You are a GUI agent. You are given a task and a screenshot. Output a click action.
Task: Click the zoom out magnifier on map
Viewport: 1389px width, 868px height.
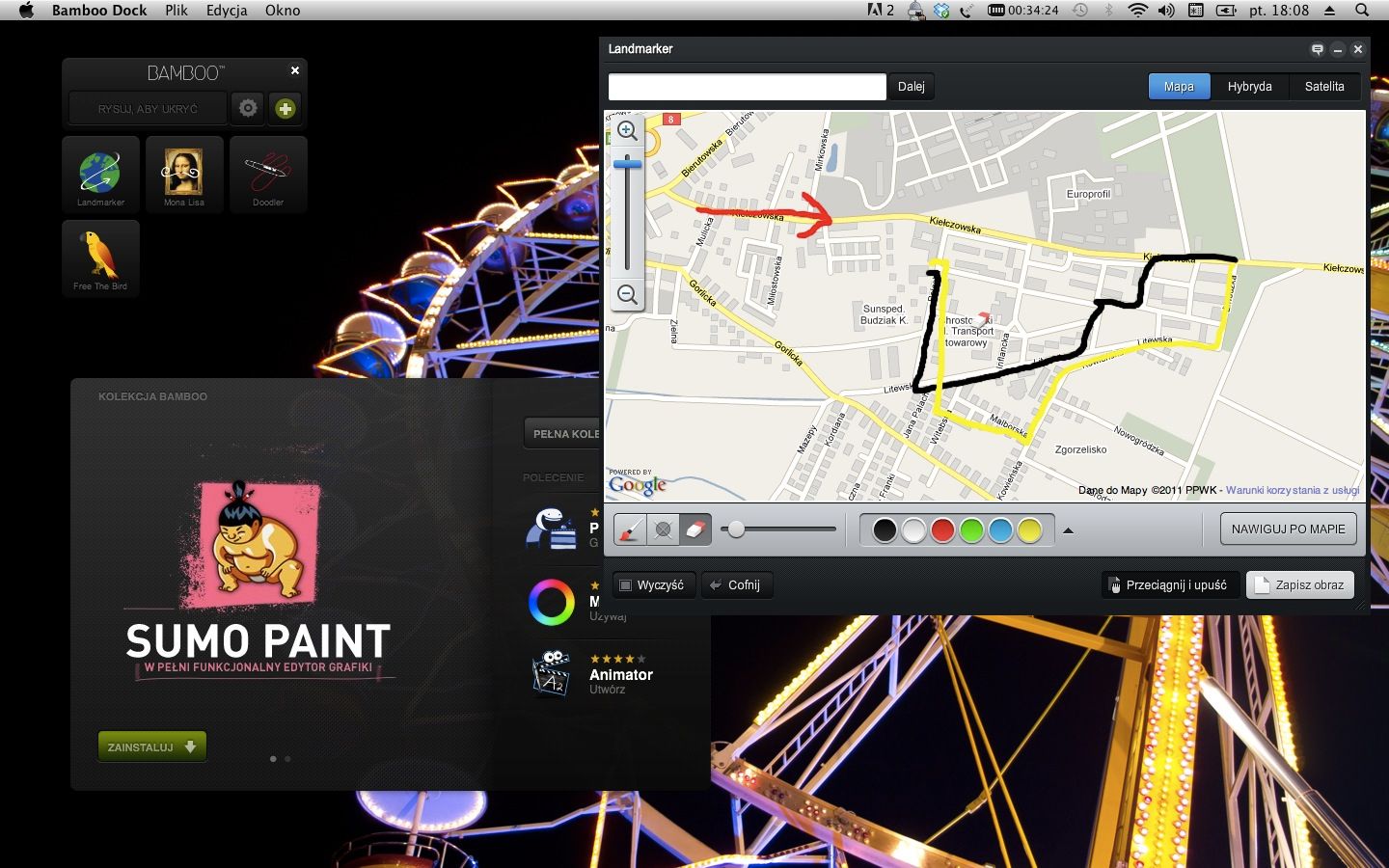tap(627, 294)
